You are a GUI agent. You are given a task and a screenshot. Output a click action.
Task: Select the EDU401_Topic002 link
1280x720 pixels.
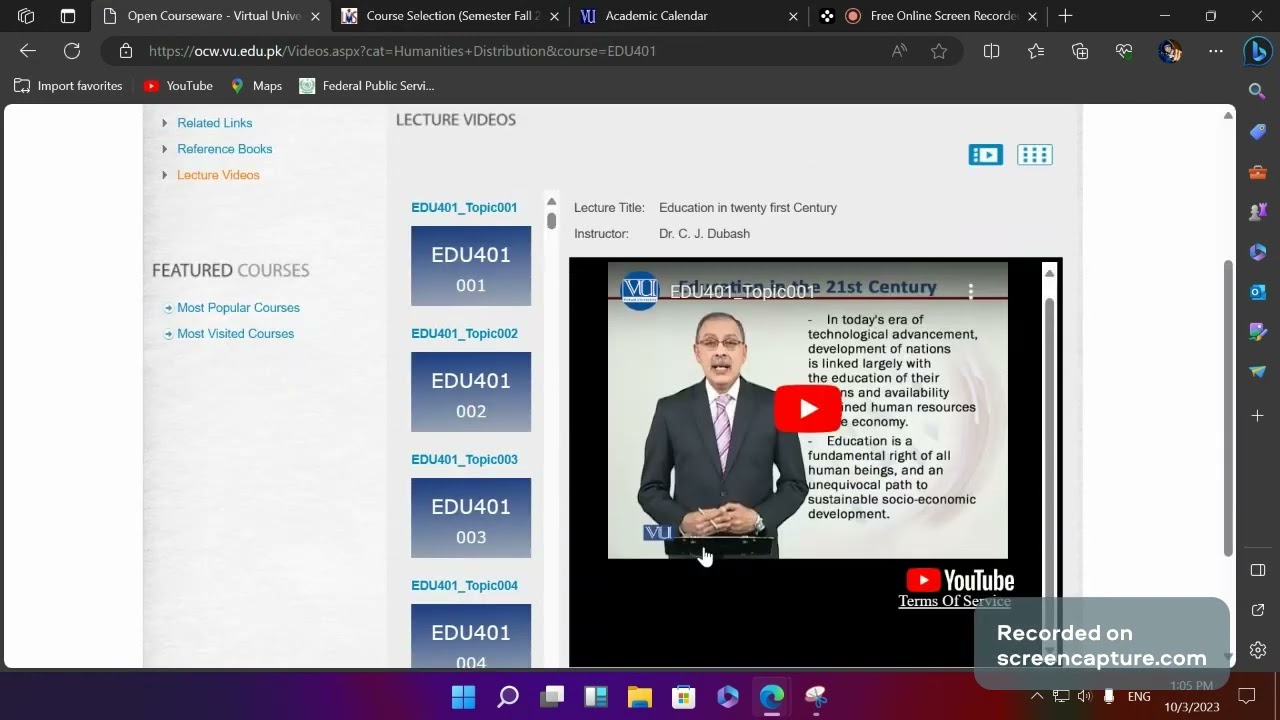click(464, 334)
